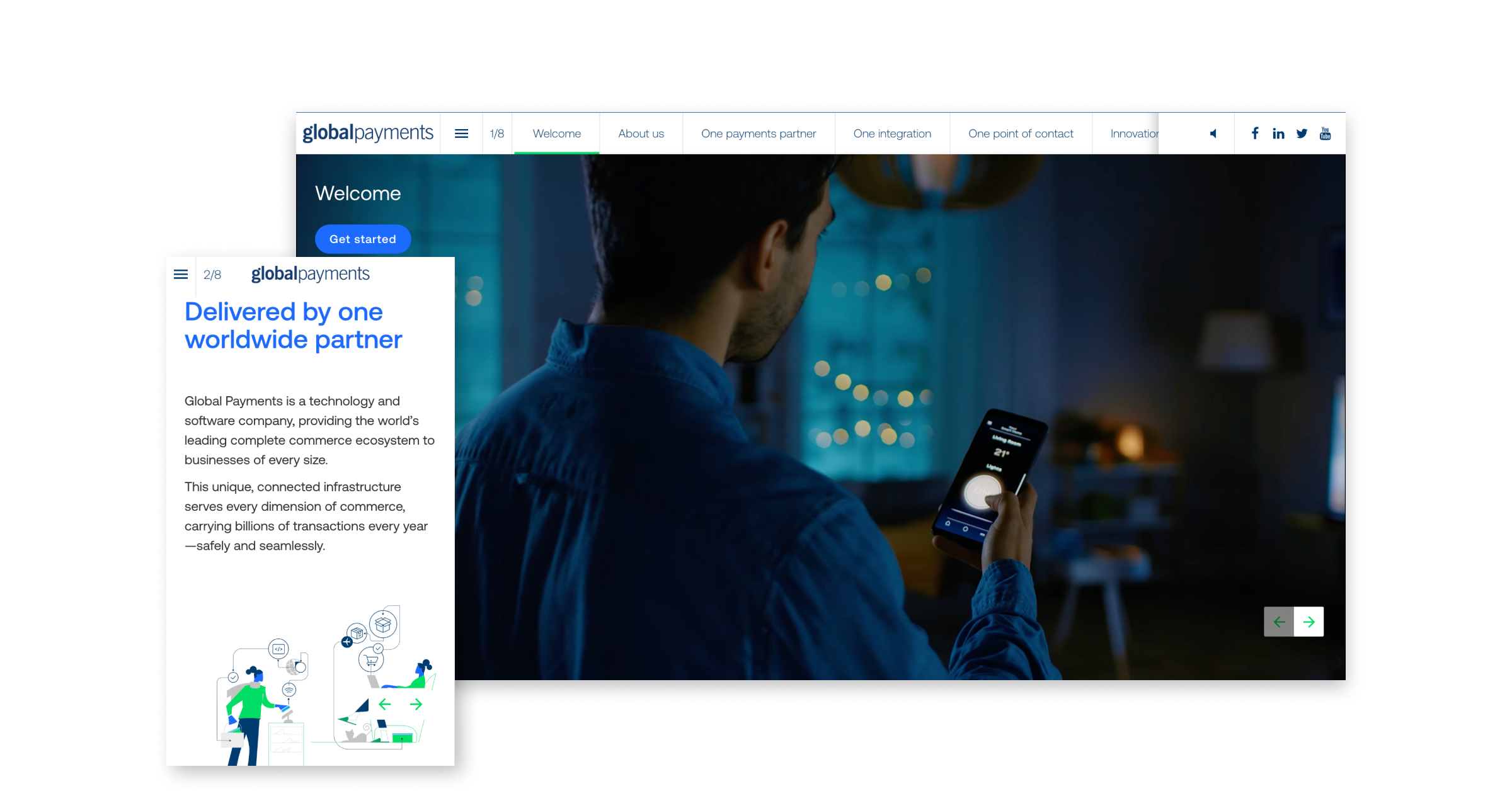Open the Twitter social link
The height and width of the screenshot is (791, 1512).
[x=1302, y=134]
